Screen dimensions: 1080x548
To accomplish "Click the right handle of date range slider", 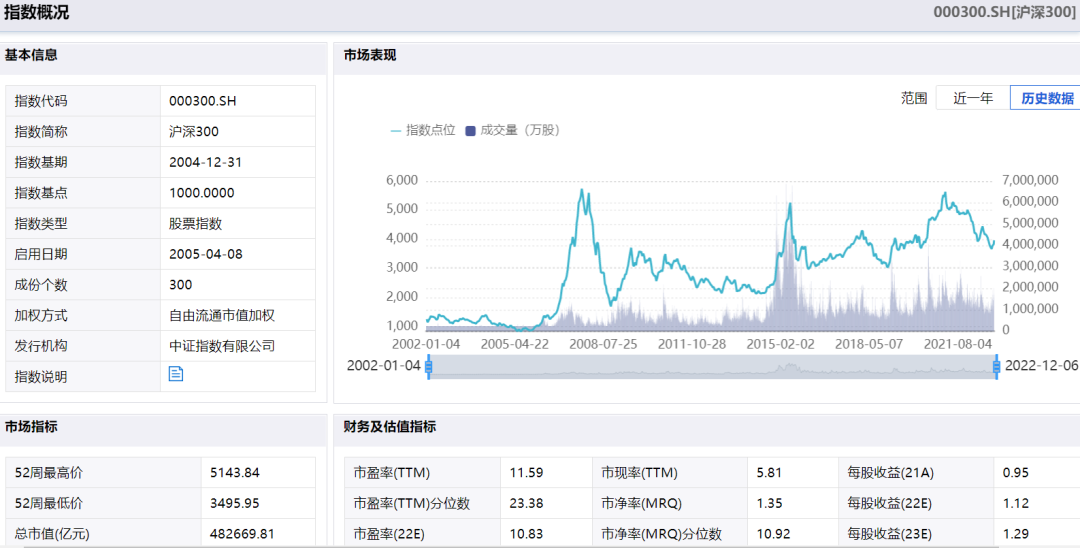I will (x=996, y=367).
